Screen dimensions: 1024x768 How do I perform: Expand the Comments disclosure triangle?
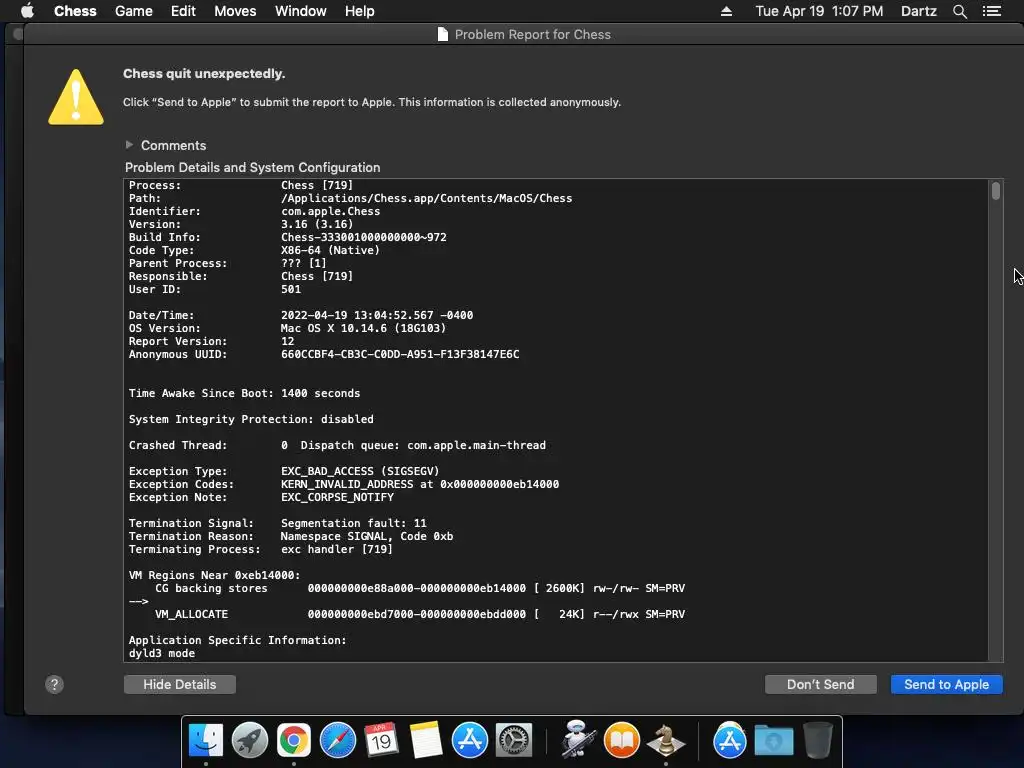pyautogui.click(x=129, y=145)
